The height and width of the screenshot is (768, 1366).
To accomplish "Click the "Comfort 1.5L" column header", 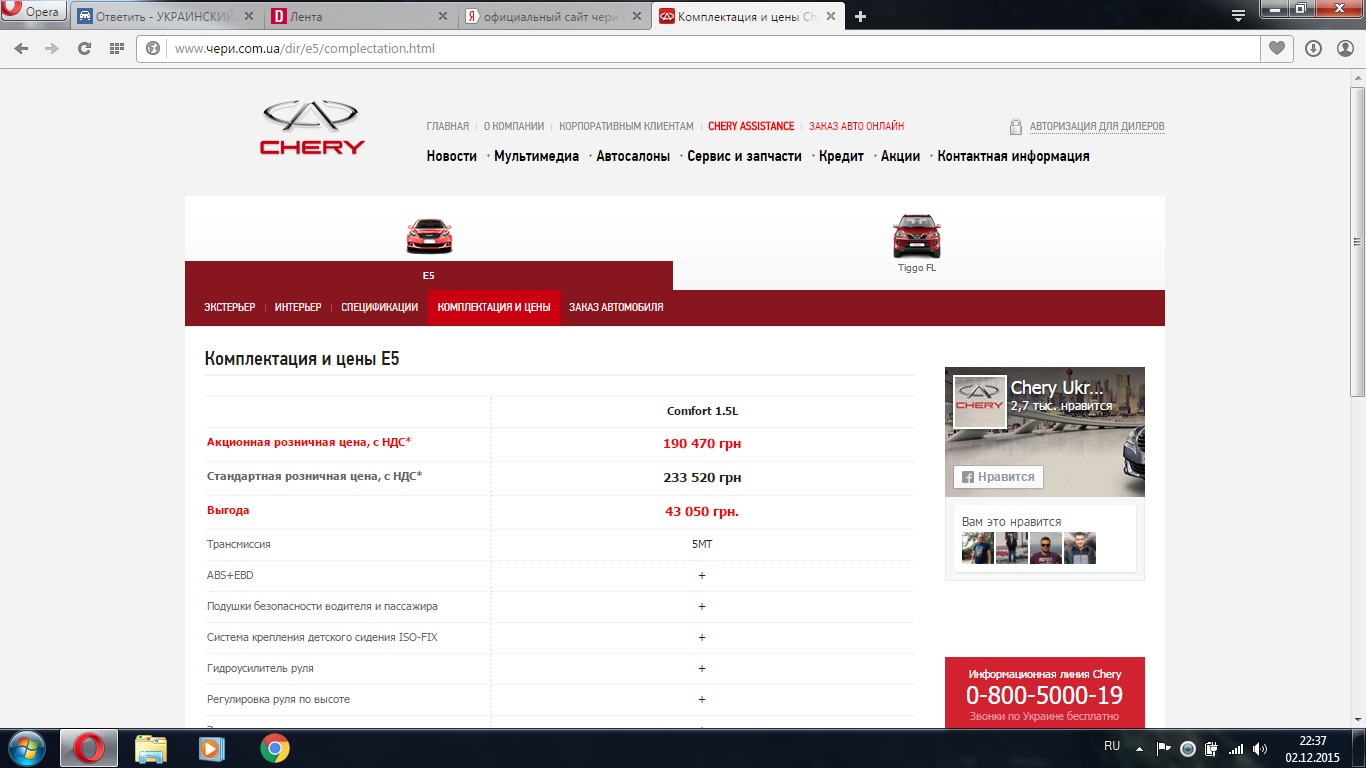I will 702,411.
